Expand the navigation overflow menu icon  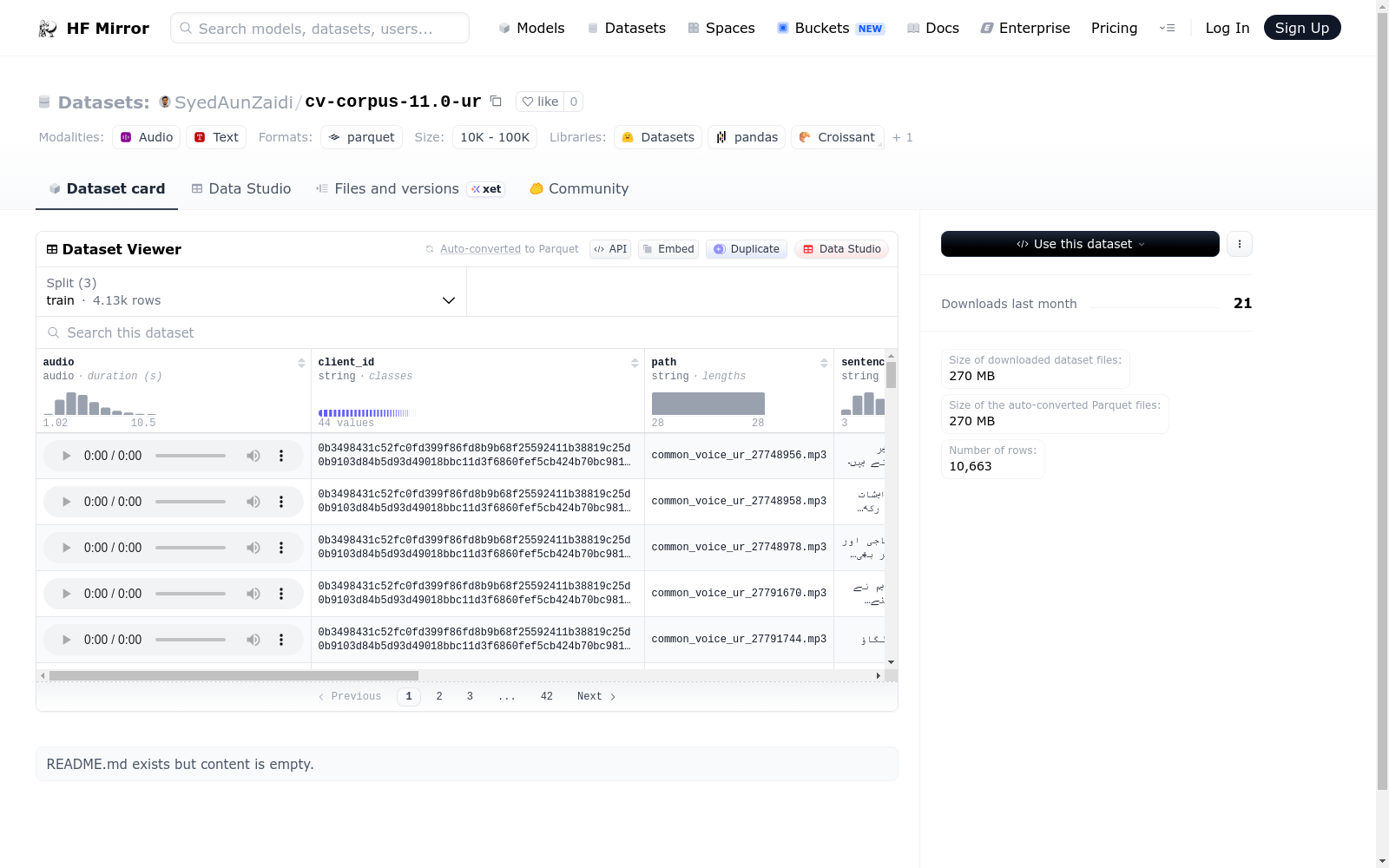click(1168, 29)
